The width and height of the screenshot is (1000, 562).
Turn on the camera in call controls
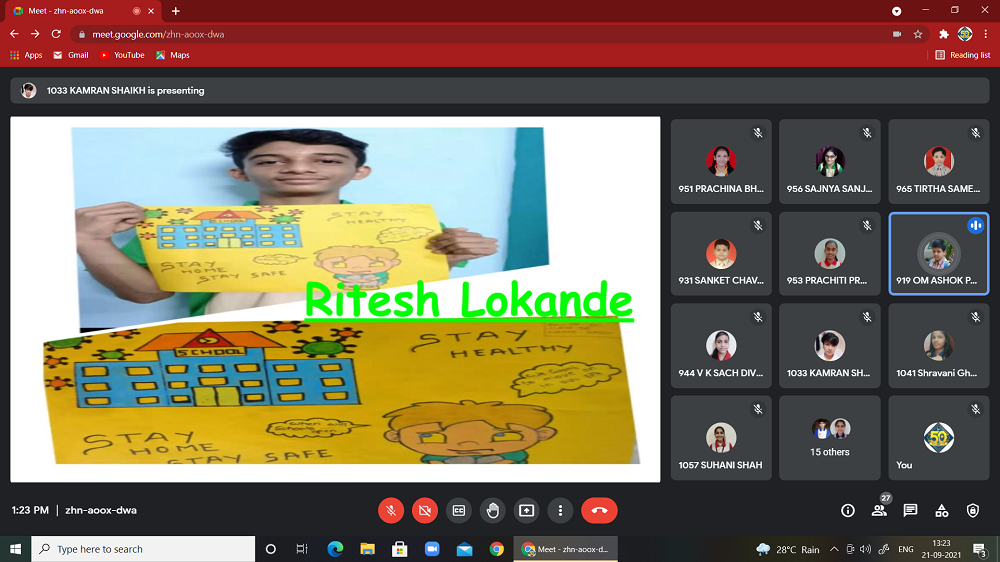tap(425, 510)
